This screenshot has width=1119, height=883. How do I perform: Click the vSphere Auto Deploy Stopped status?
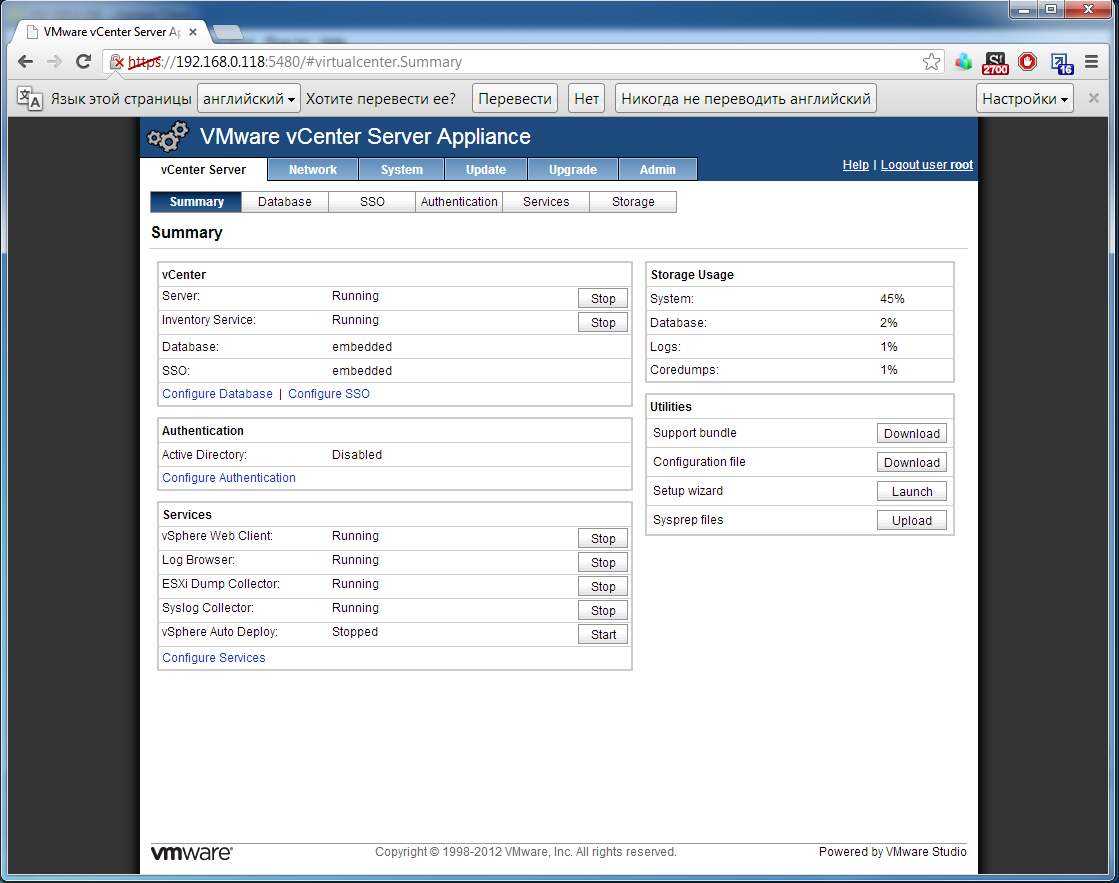click(355, 632)
